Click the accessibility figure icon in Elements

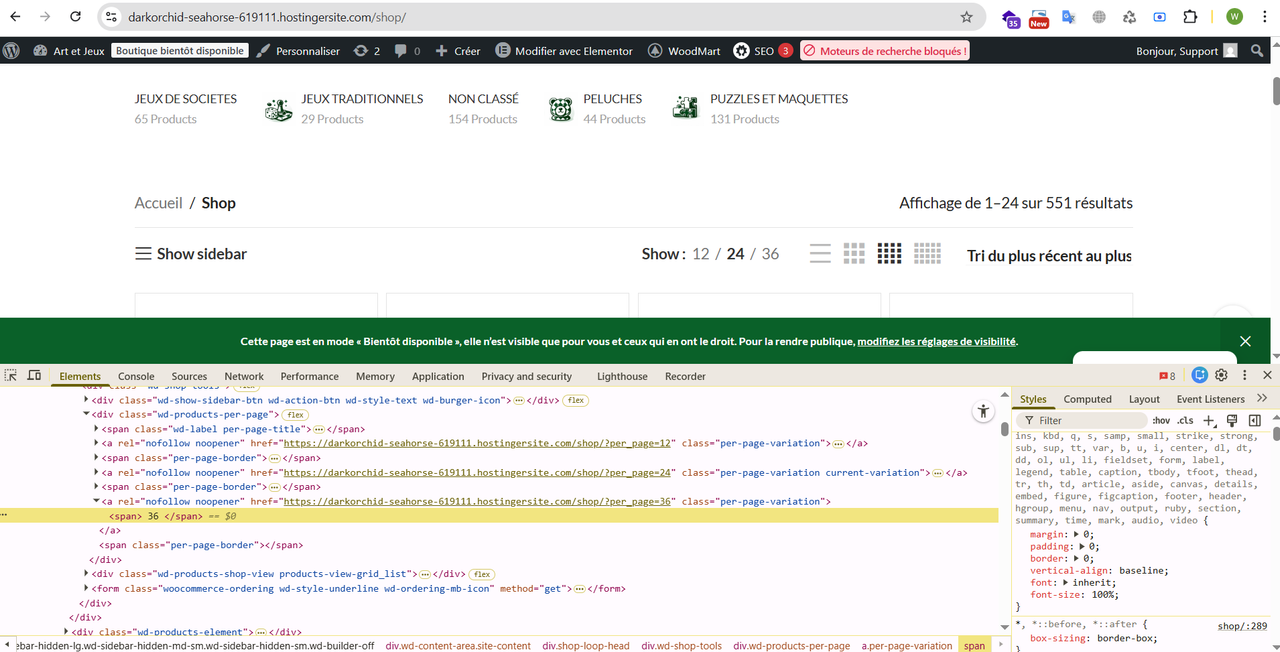[x=984, y=411]
